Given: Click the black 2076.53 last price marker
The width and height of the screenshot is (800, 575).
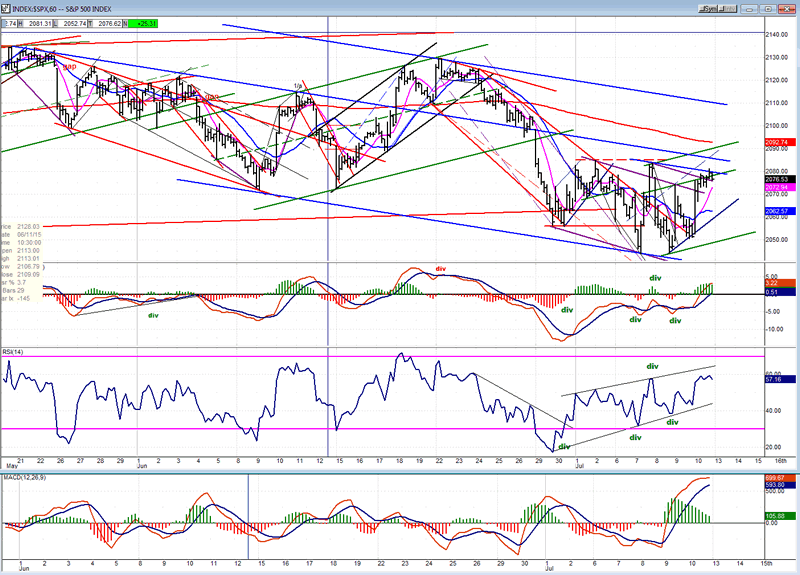Looking at the screenshot, I should [779, 178].
